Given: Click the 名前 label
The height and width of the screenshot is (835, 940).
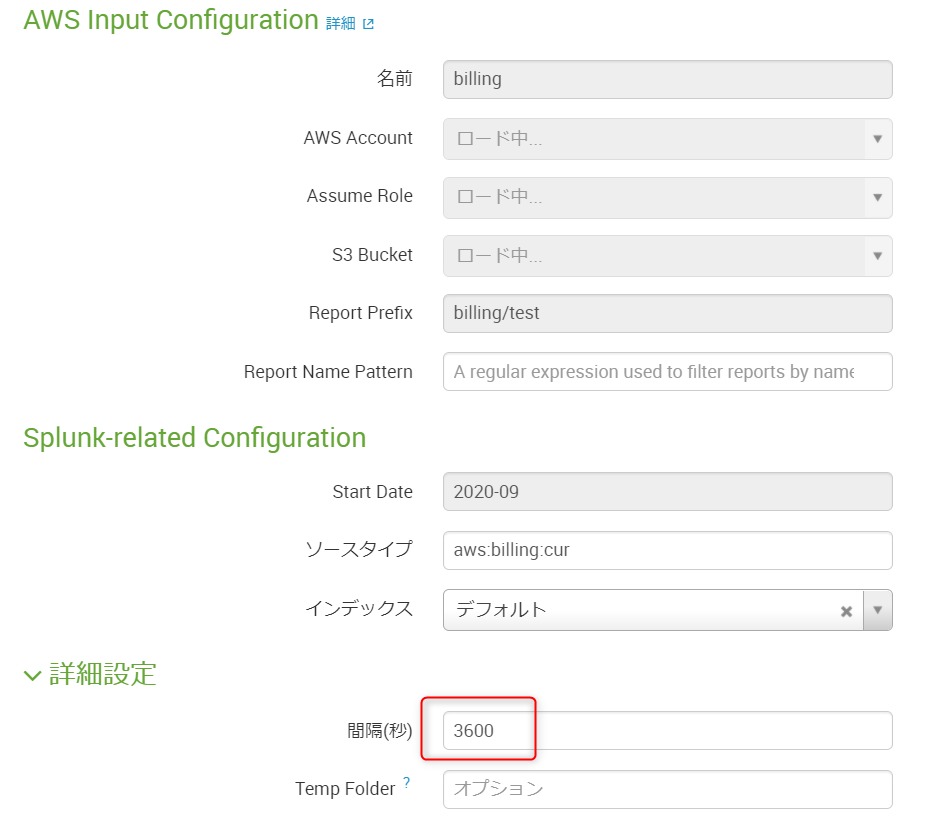Looking at the screenshot, I should (394, 79).
